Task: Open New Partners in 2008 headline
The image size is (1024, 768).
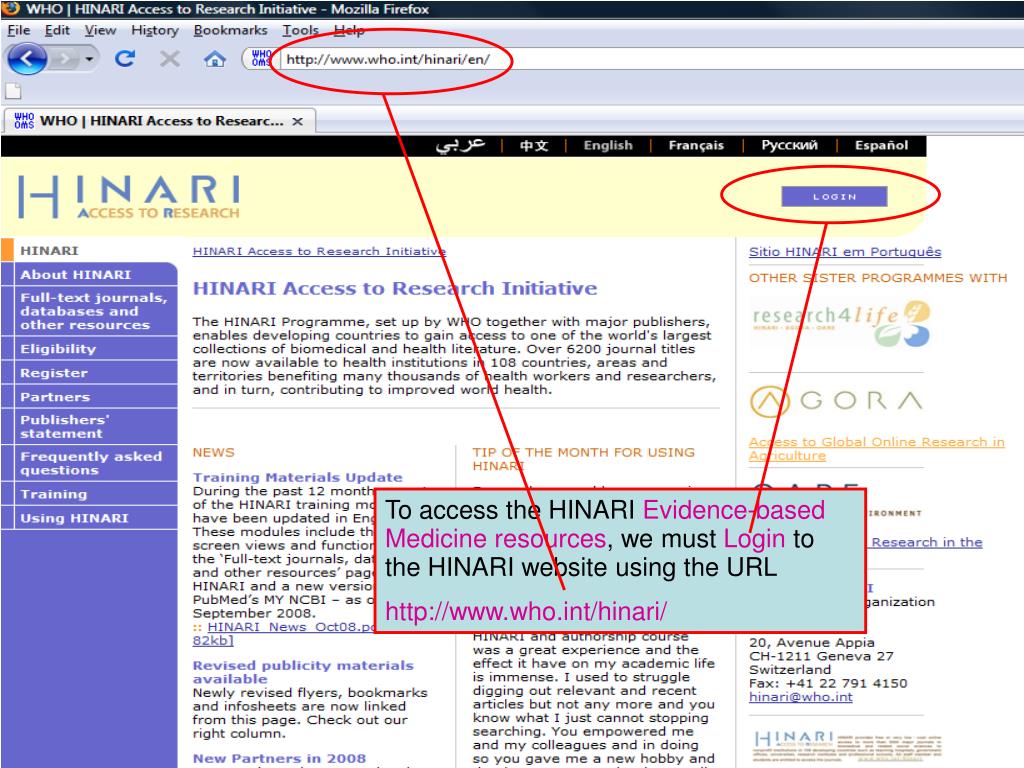Action: pos(279,759)
